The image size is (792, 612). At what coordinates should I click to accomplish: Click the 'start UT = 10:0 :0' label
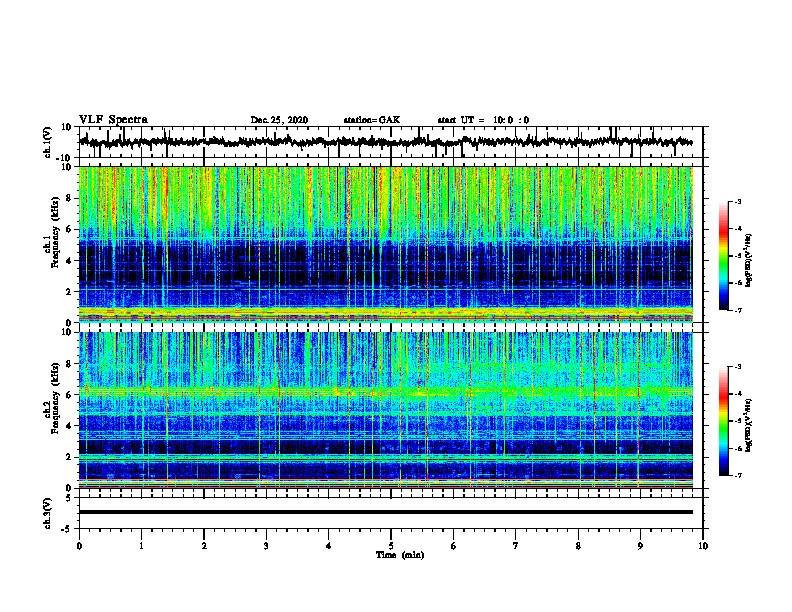[483, 120]
